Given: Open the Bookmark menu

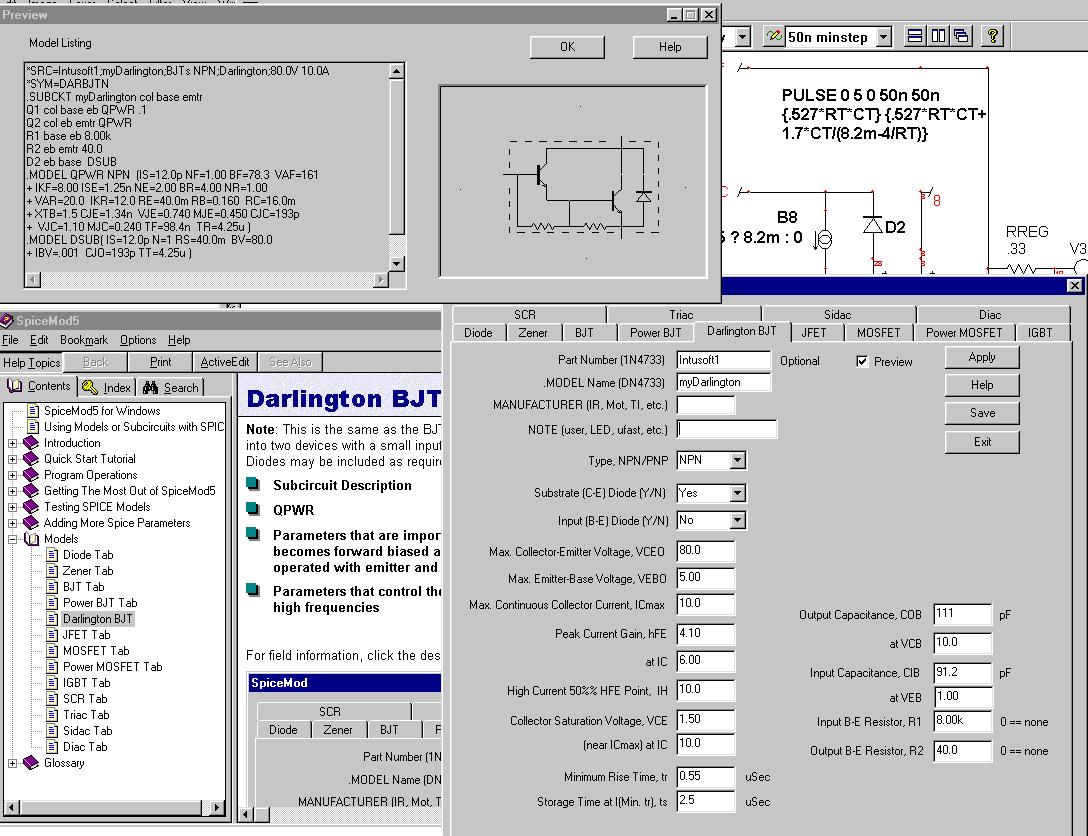Looking at the screenshot, I should tap(84, 340).
